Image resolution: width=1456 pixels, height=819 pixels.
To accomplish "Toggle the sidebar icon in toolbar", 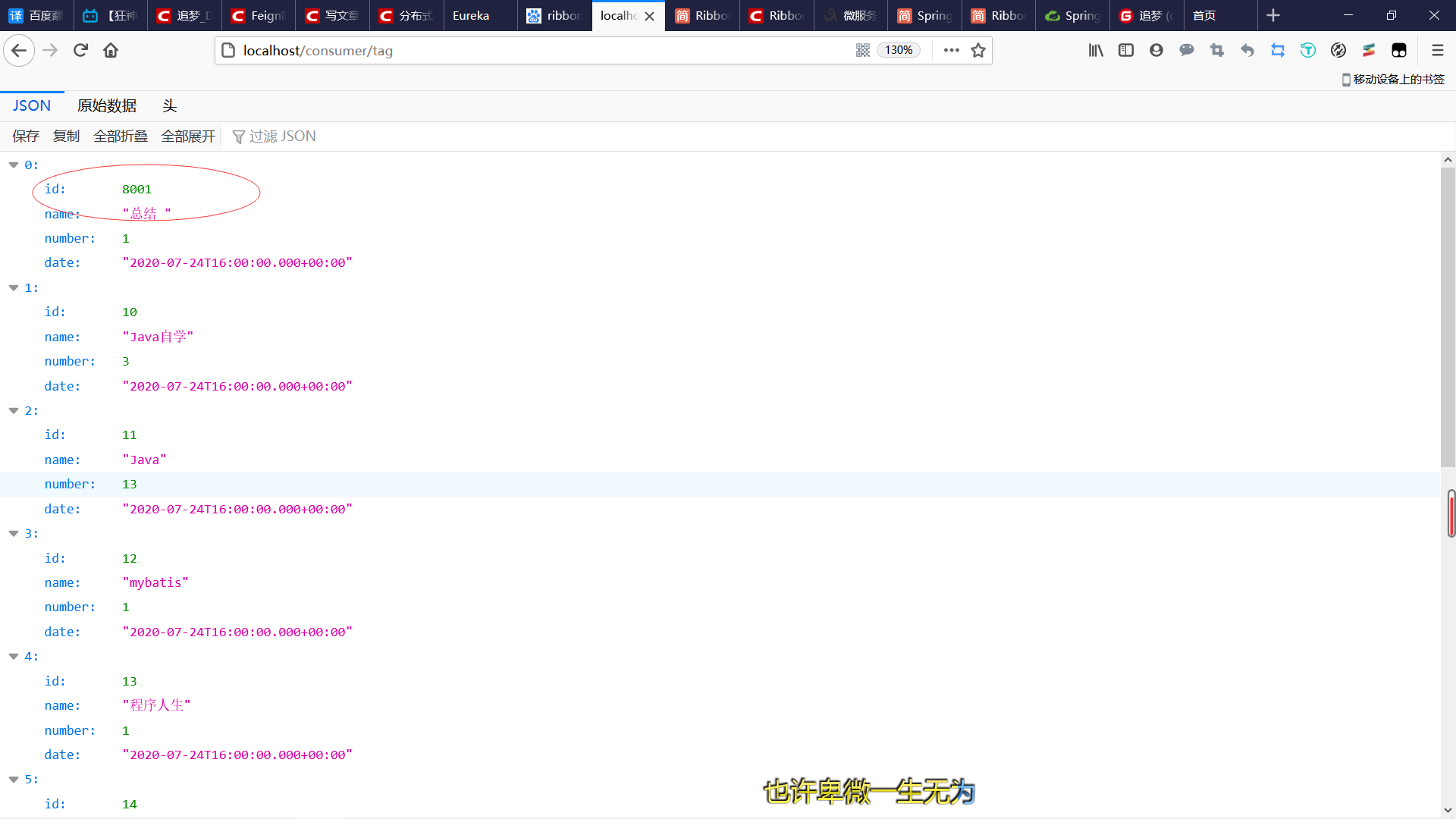I will [x=1126, y=50].
